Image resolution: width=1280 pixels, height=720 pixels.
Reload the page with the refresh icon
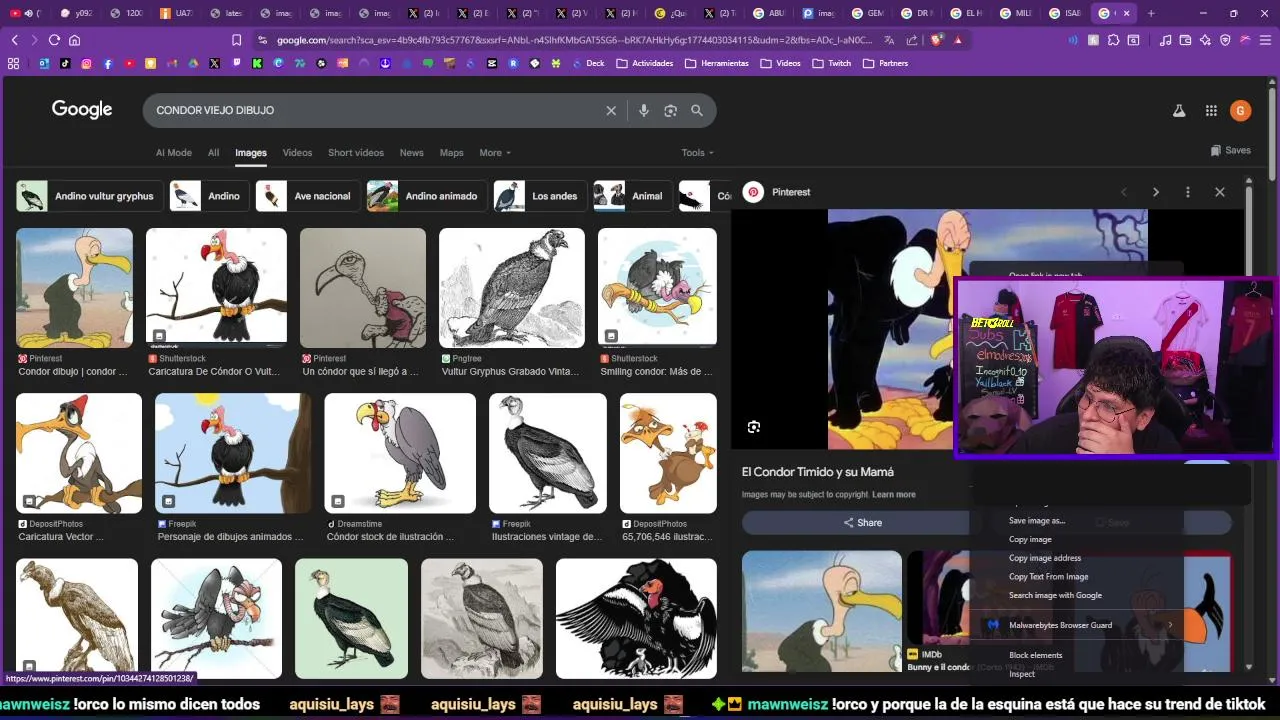tap(54, 40)
